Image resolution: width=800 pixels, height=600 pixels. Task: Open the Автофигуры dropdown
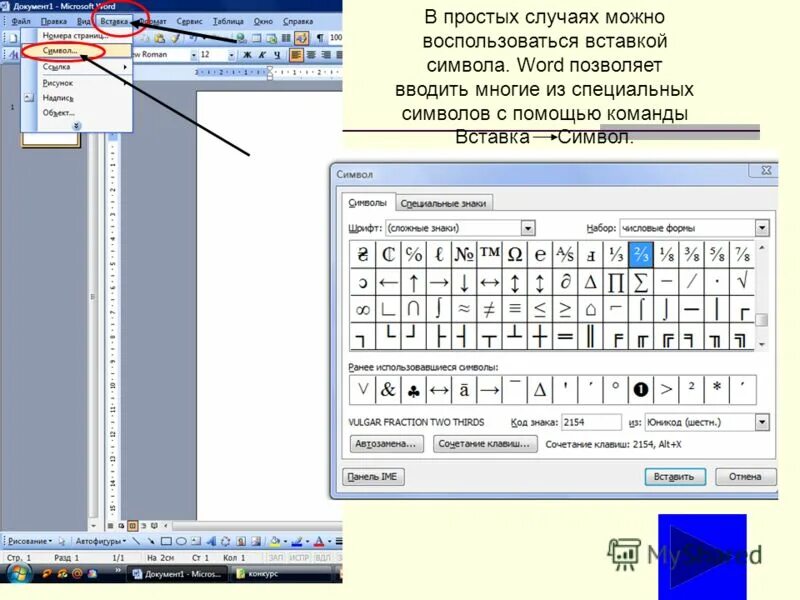pos(101,541)
